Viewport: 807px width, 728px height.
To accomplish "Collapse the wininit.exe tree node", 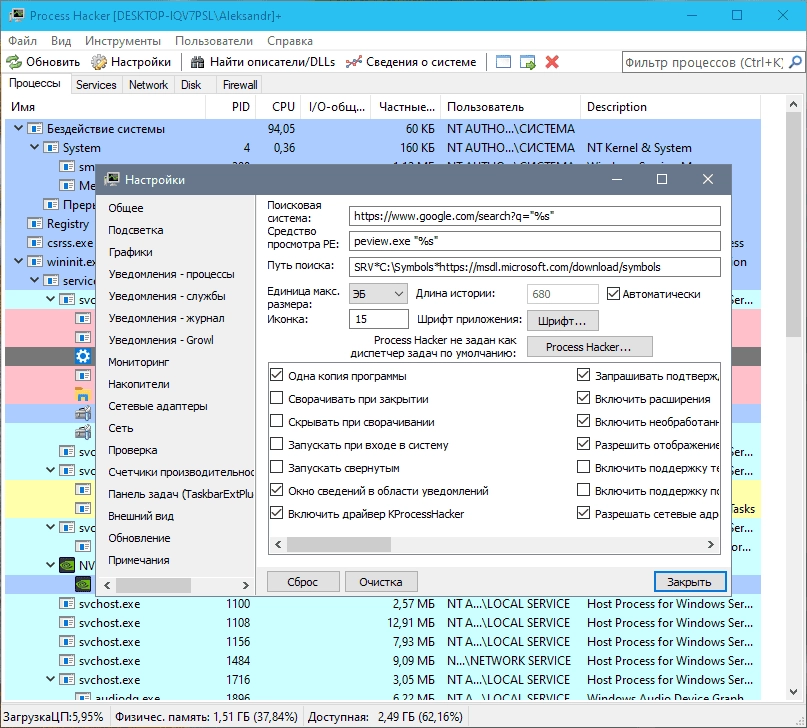I will [19, 261].
